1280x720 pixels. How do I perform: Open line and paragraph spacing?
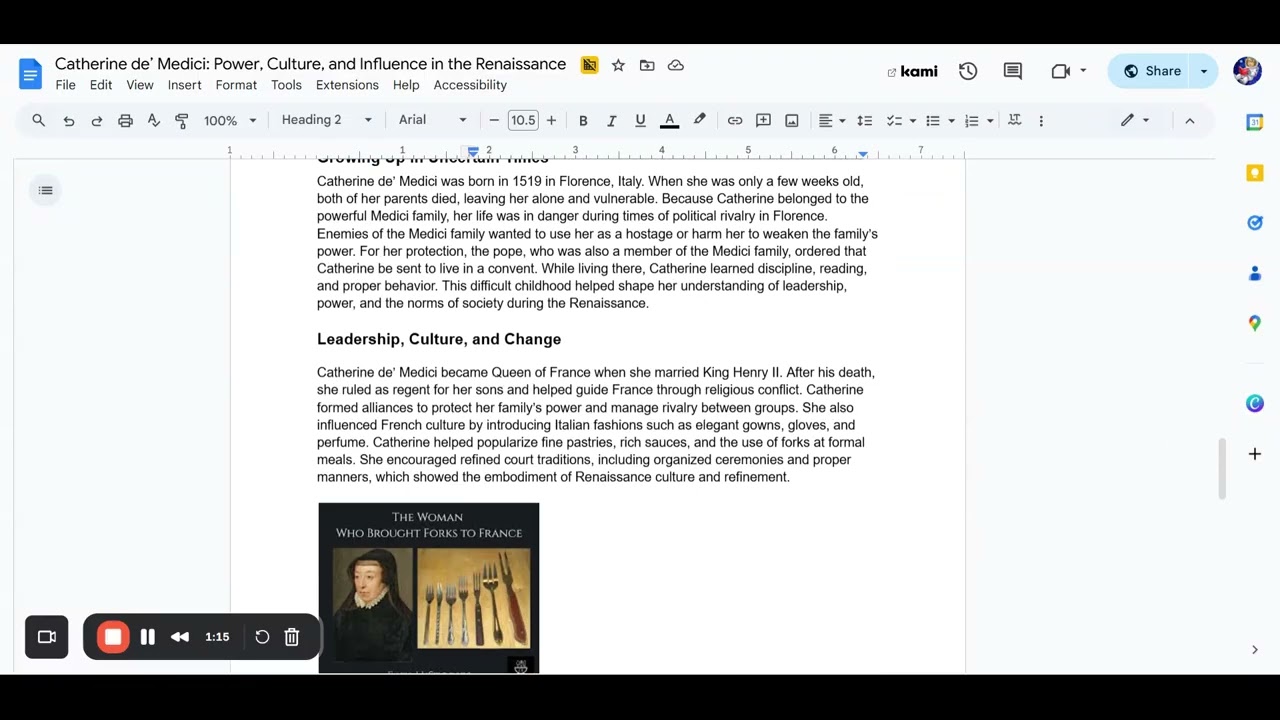pyautogui.click(x=865, y=120)
